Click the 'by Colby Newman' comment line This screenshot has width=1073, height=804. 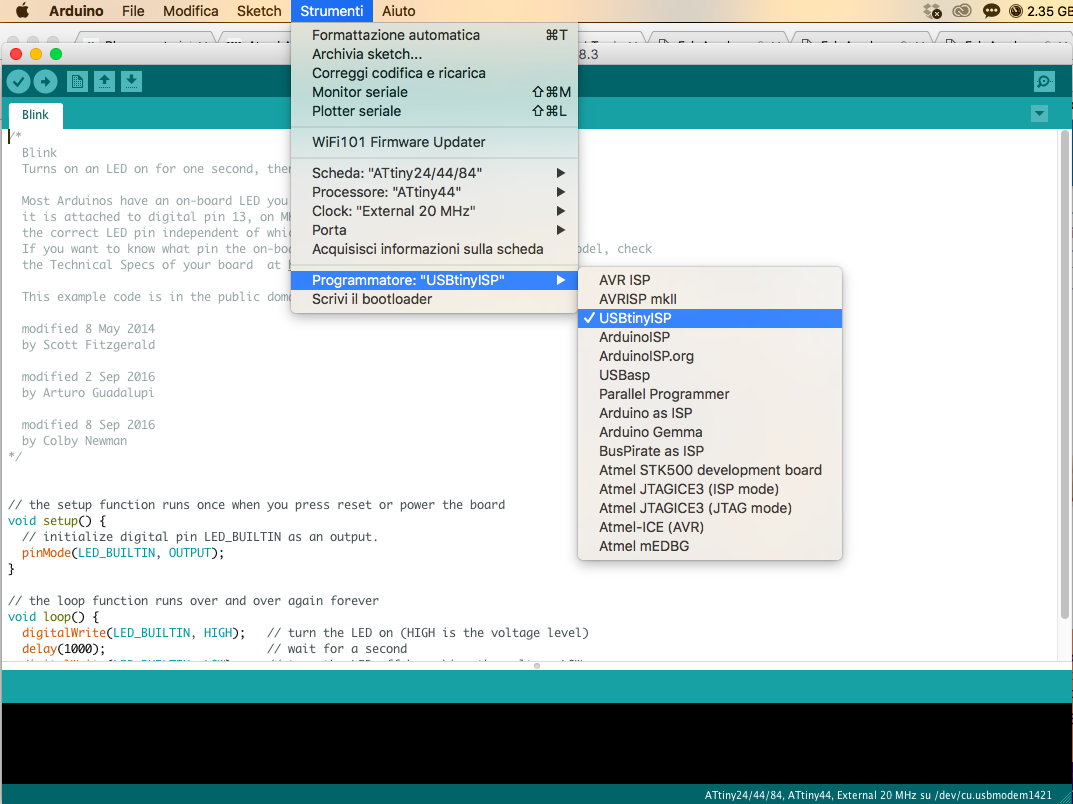[74, 441]
